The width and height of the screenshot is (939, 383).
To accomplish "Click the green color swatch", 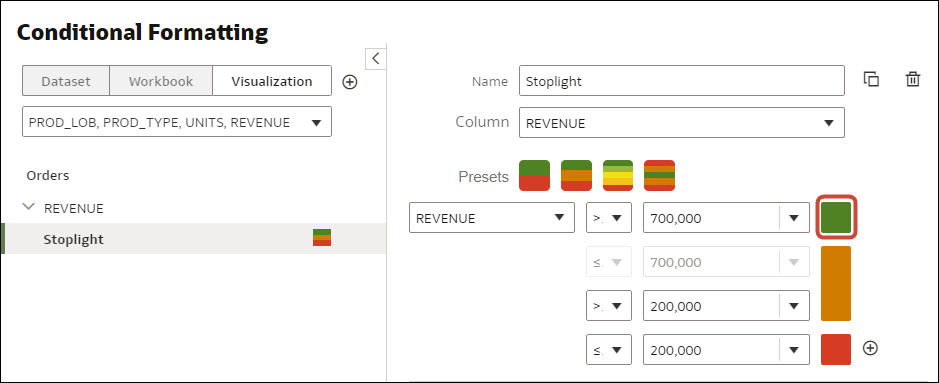I will pyautogui.click(x=836, y=217).
